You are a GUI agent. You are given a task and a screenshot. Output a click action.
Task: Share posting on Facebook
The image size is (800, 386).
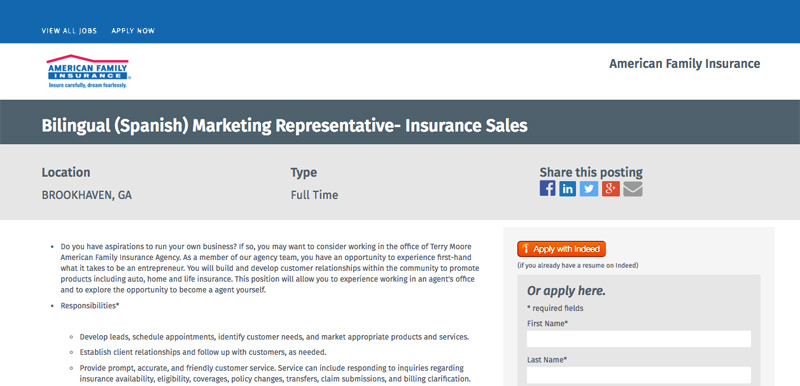pyautogui.click(x=547, y=189)
